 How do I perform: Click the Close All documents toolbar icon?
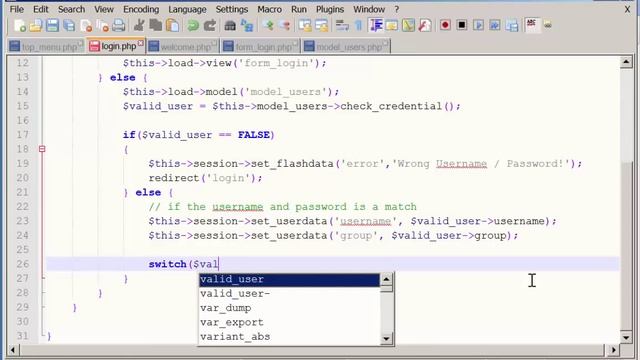pyautogui.click(x=102, y=26)
